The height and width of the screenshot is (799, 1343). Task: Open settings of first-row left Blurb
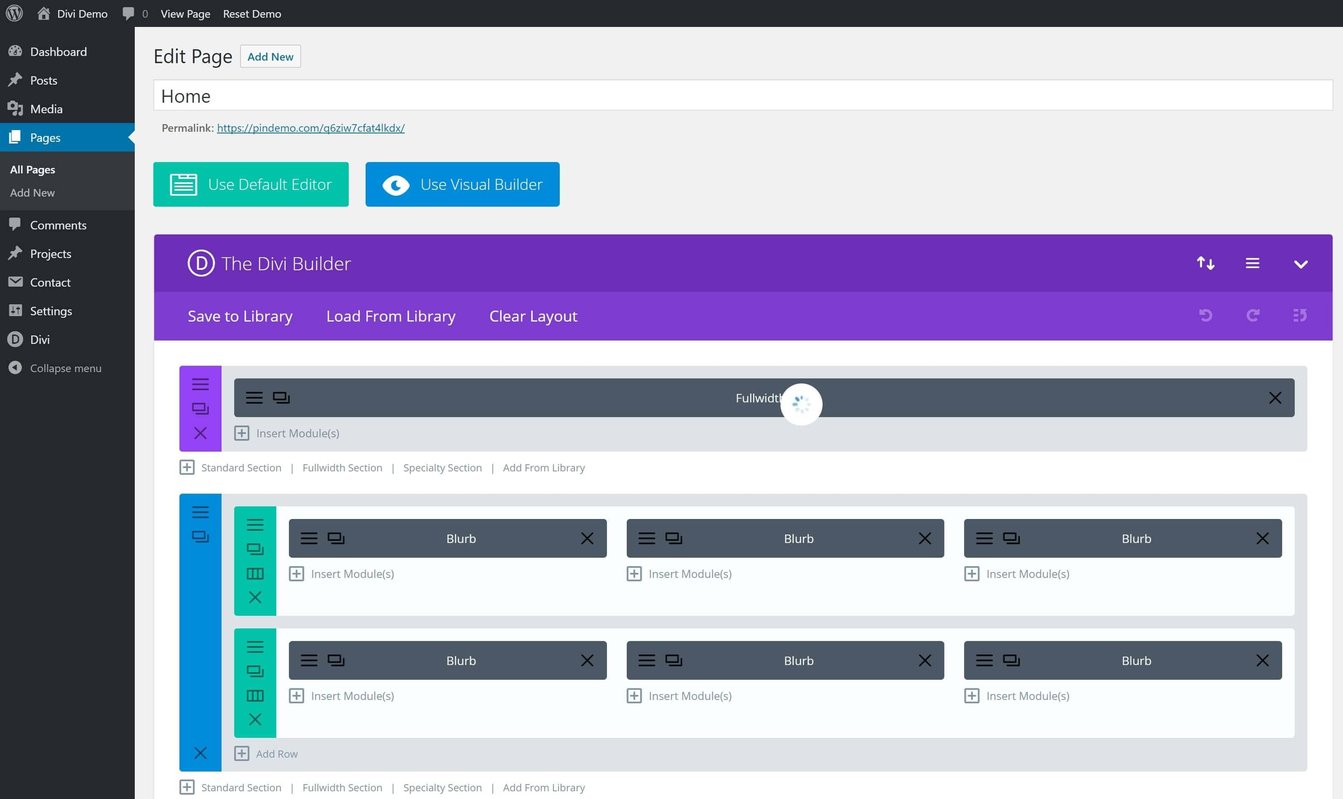(309, 538)
